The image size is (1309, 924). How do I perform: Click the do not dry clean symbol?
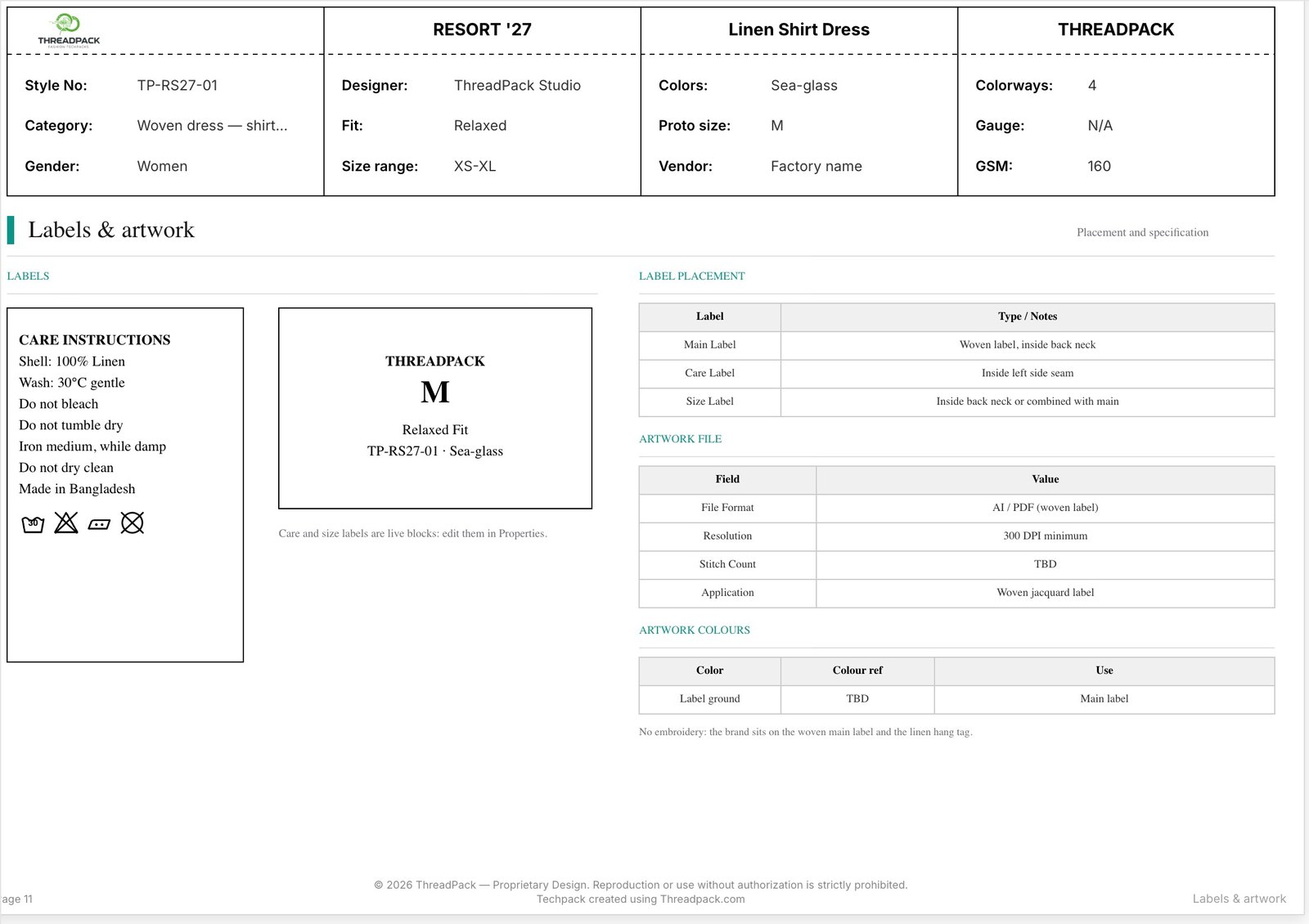pyautogui.click(x=133, y=523)
